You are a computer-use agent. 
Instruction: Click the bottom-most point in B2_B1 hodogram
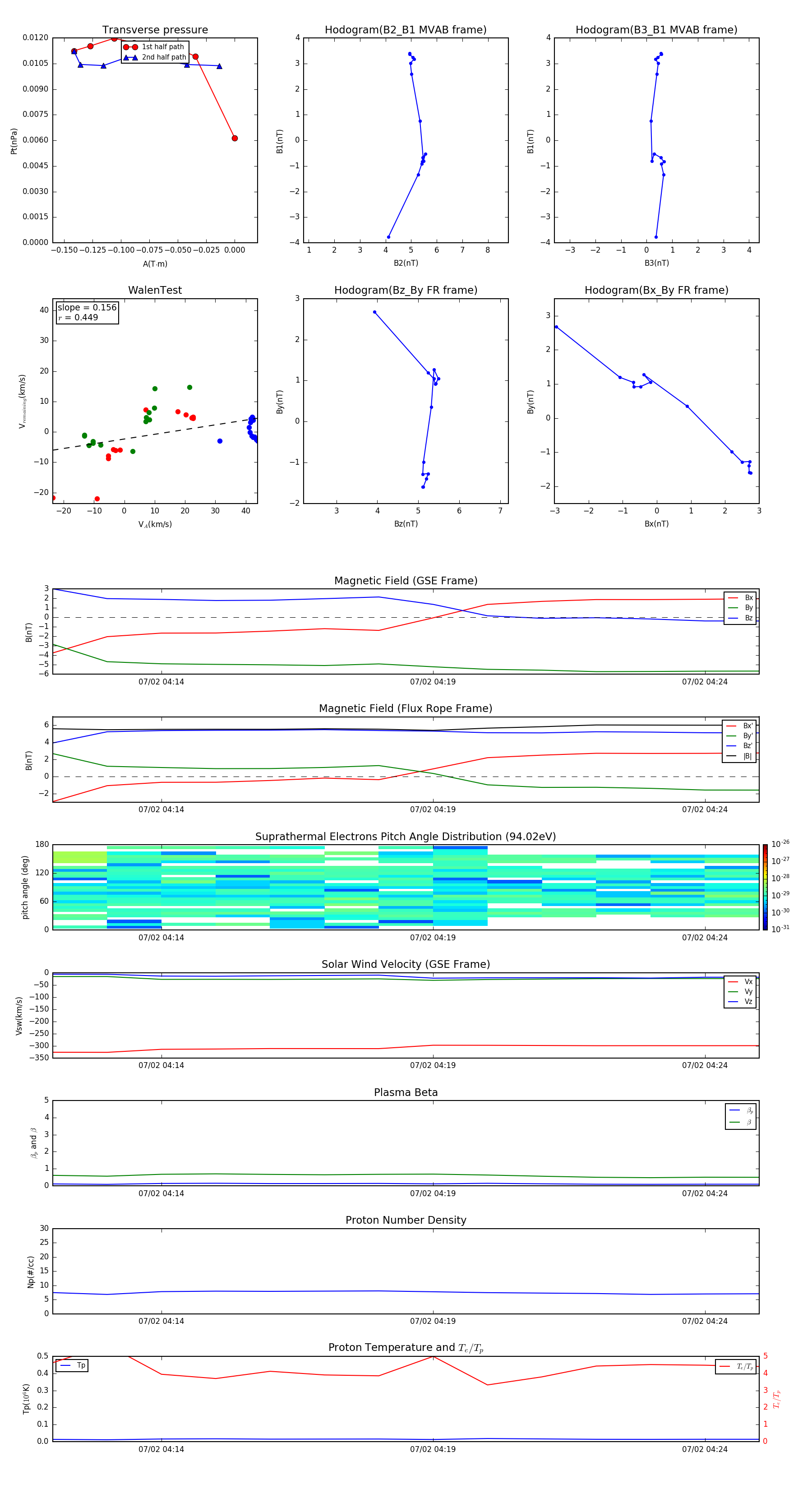(388, 237)
